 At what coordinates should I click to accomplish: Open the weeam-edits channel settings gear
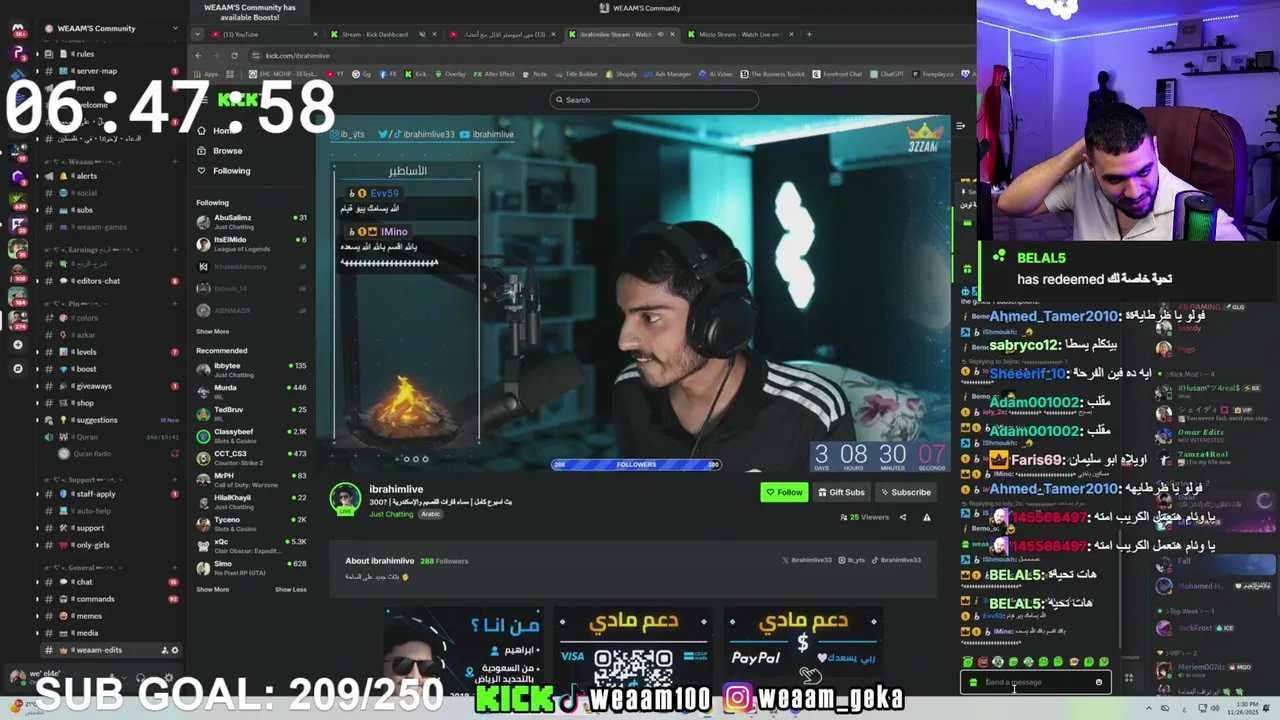click(175, 650)
